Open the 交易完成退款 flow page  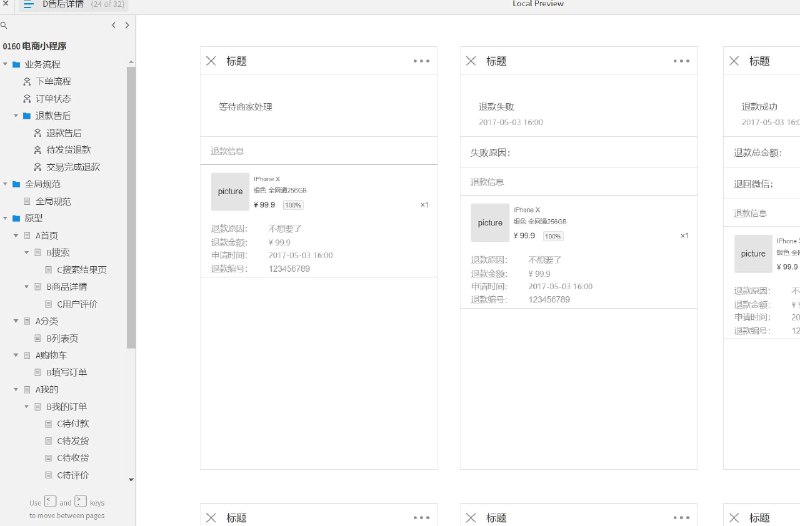73,167
